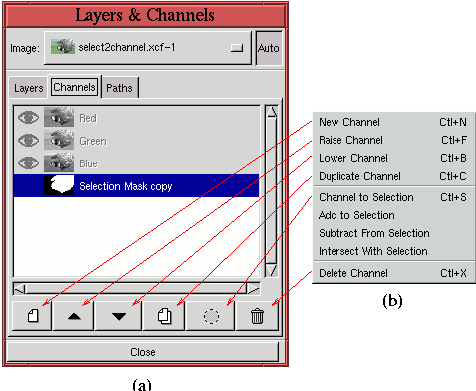Click the Blue channel name
The width and height of the screenshot is (476, 391).
pos(88,164)
